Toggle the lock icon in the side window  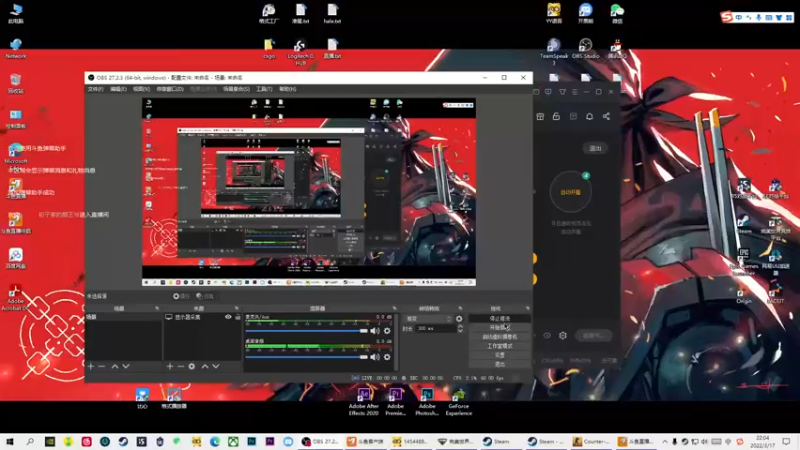tap(557, 116)
